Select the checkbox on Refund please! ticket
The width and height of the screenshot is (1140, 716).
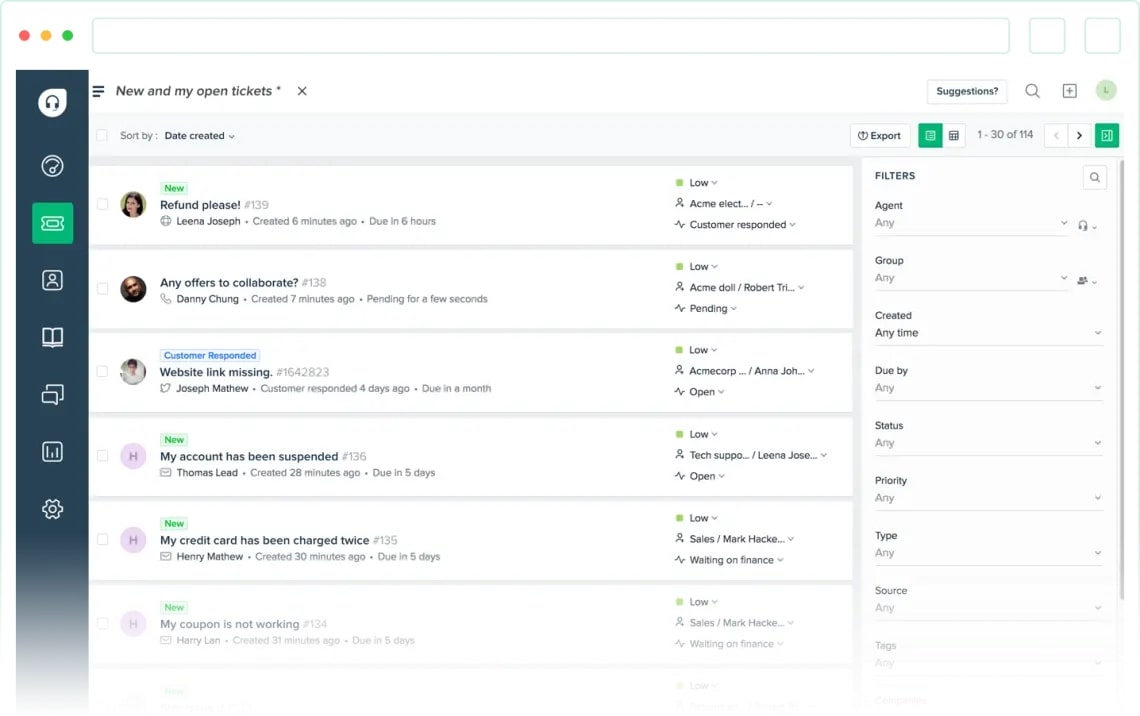pos(102,203)
